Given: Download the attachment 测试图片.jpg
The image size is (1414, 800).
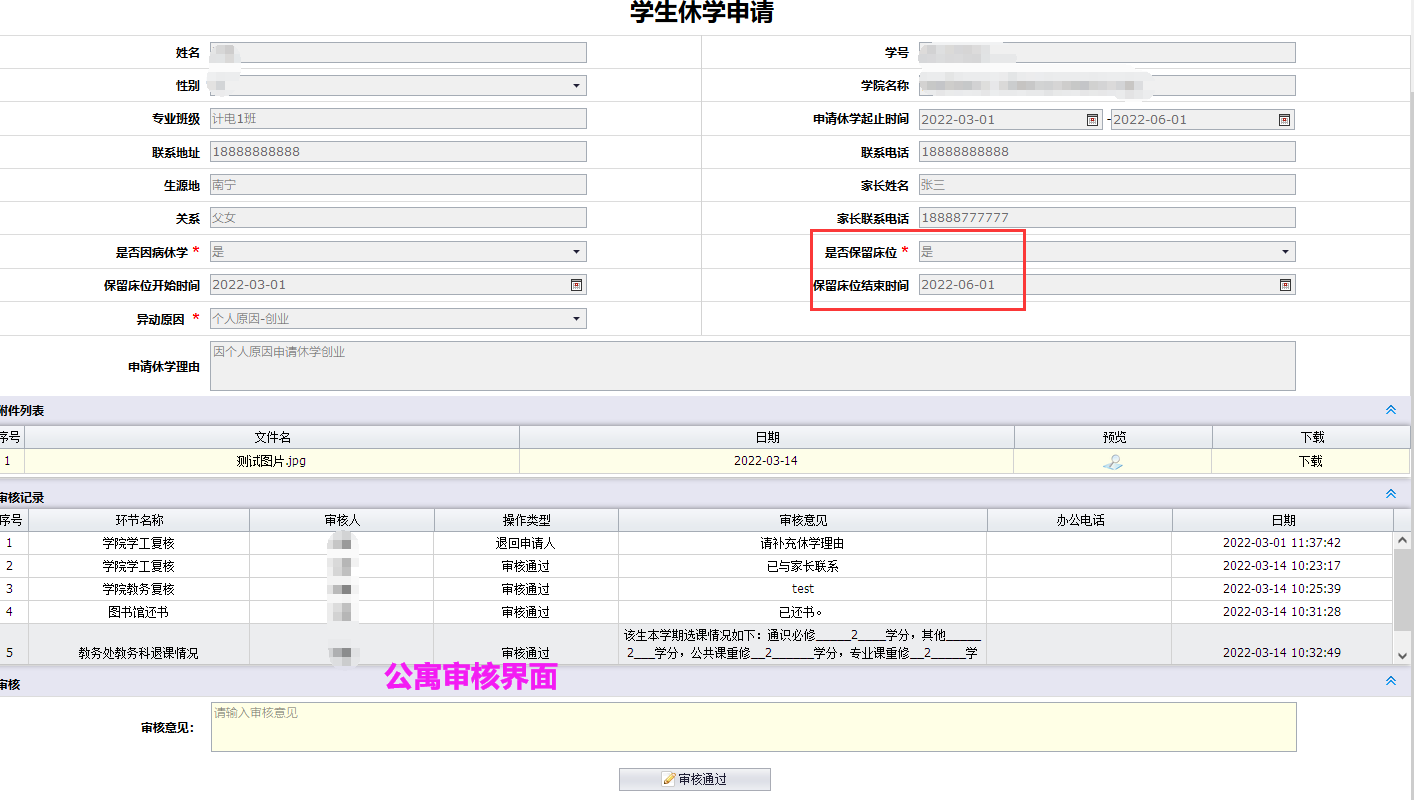Looking at the screenshot, I should [1310, 462].
